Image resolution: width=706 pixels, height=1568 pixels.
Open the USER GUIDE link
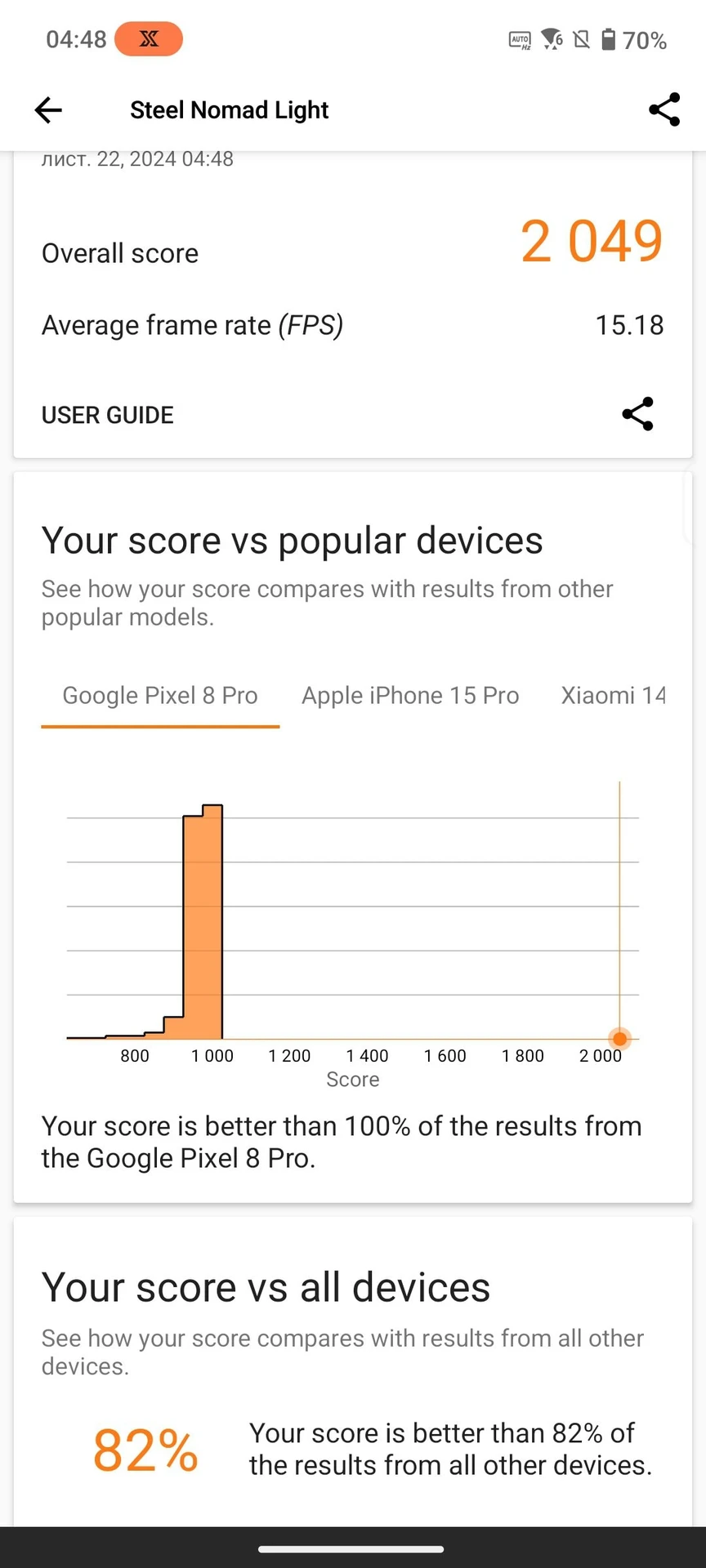tap(108, 415)
